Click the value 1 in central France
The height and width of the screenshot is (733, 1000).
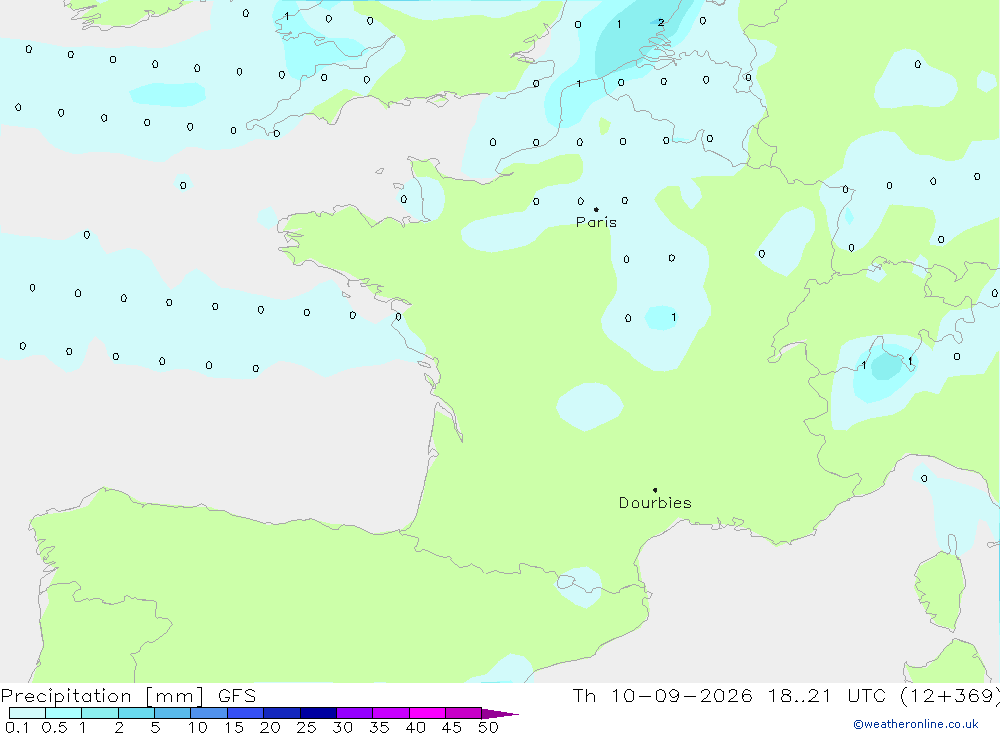coord(673,317)
